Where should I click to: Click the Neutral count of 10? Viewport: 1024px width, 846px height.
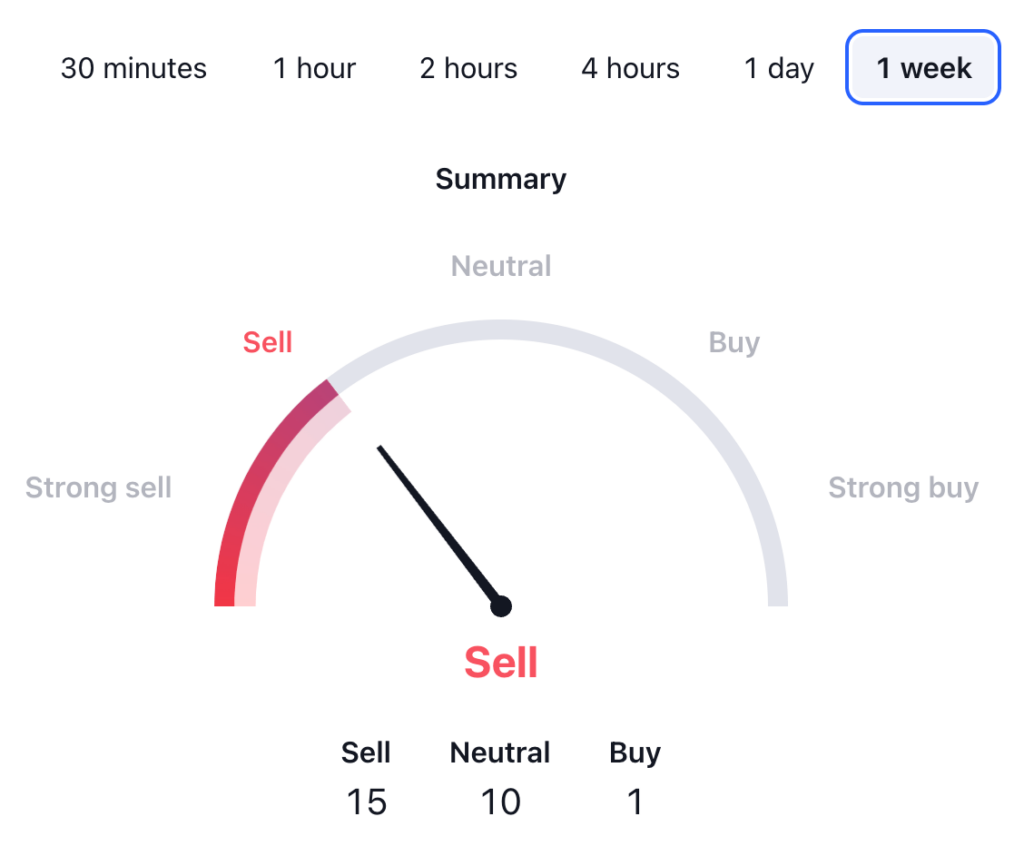[500, 801]
